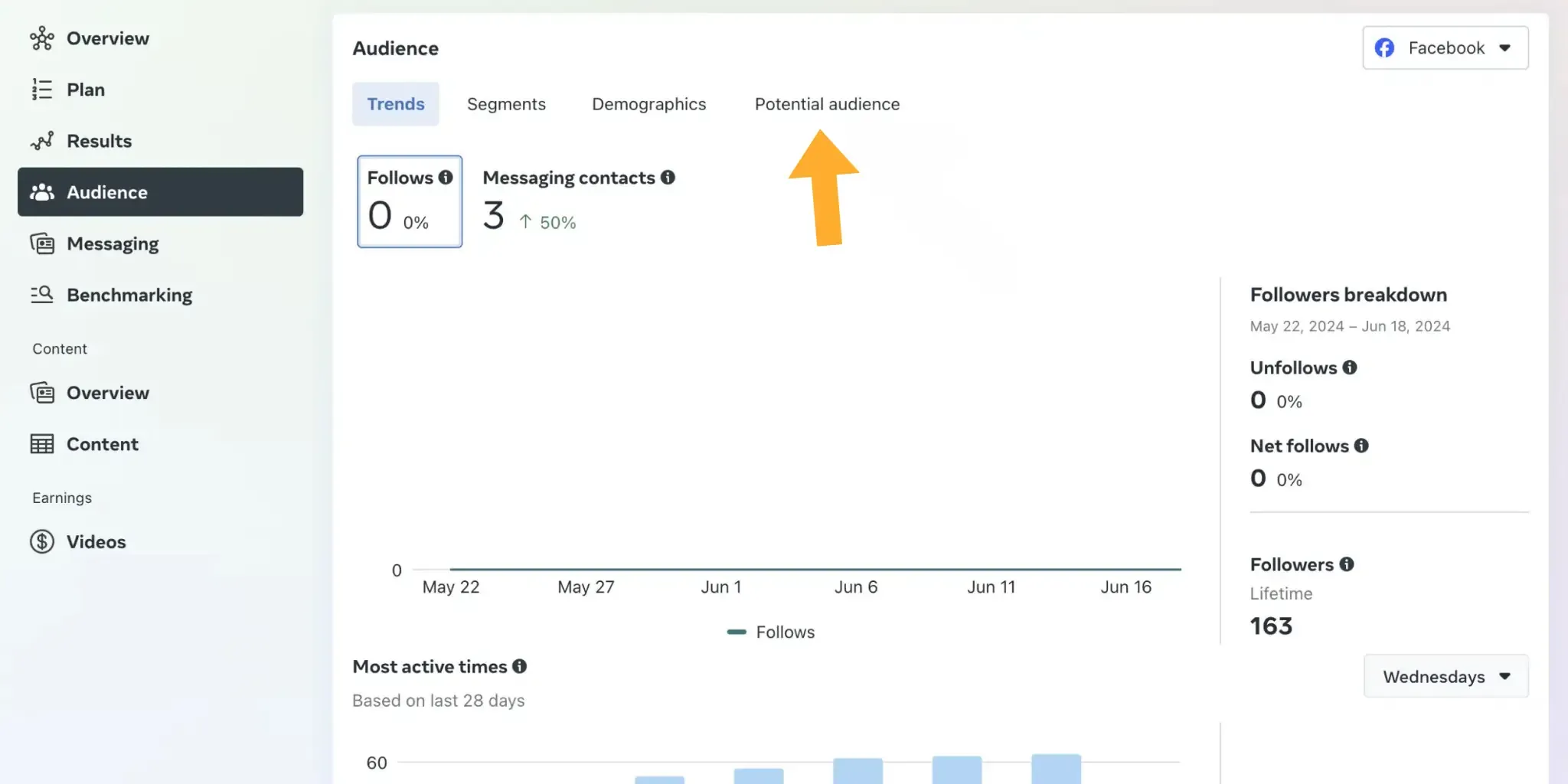
Task: Open the Facebook platform dropdown
Action: pyautogui.click(x=1445, y=47)
